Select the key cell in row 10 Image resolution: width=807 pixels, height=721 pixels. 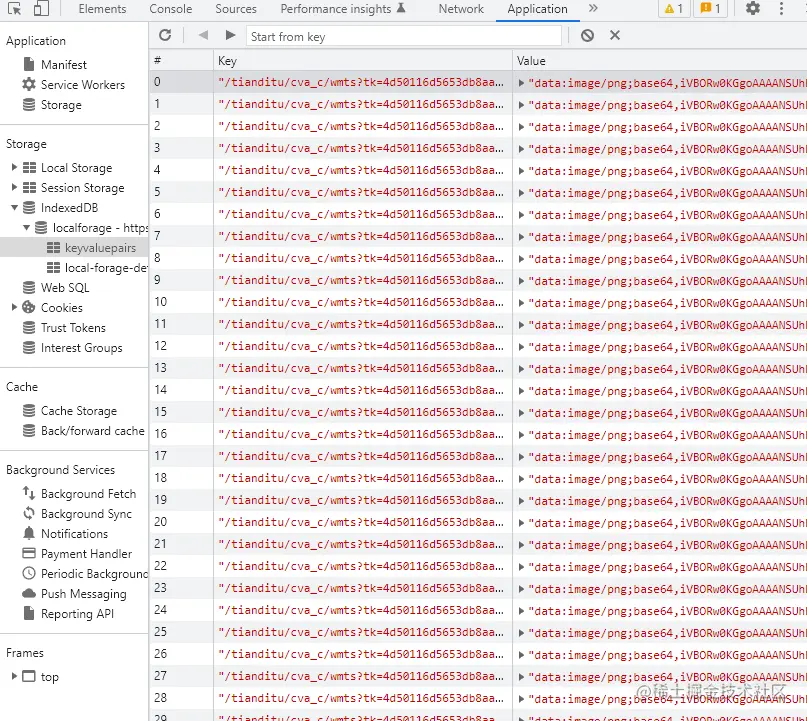363,302
